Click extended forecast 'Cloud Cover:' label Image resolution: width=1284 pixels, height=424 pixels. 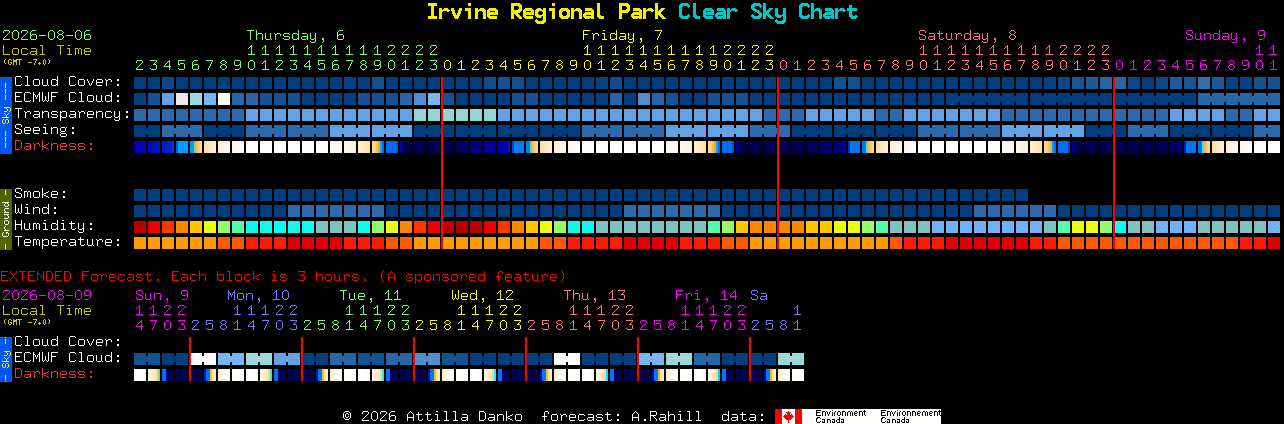point(68,342)
